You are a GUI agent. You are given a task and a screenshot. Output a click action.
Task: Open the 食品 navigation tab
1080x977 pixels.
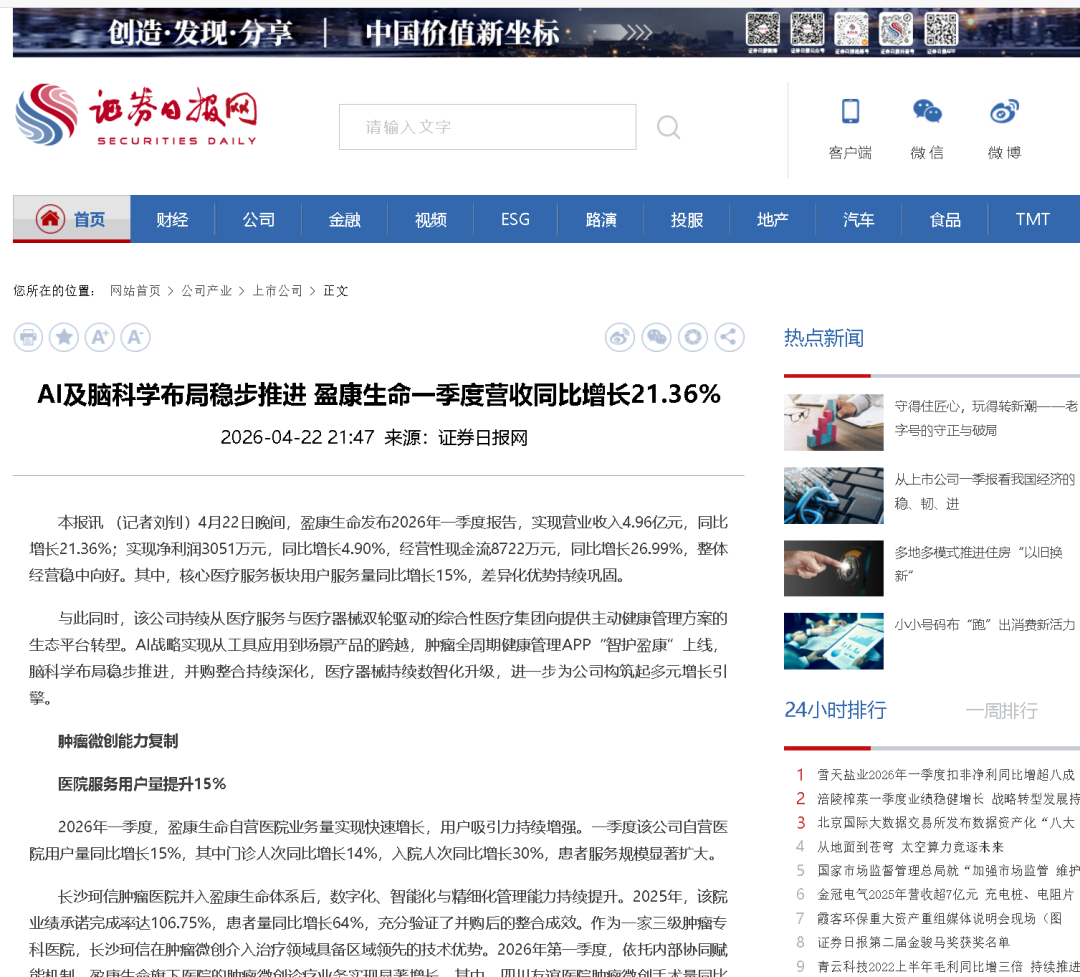tap(945, 219)
